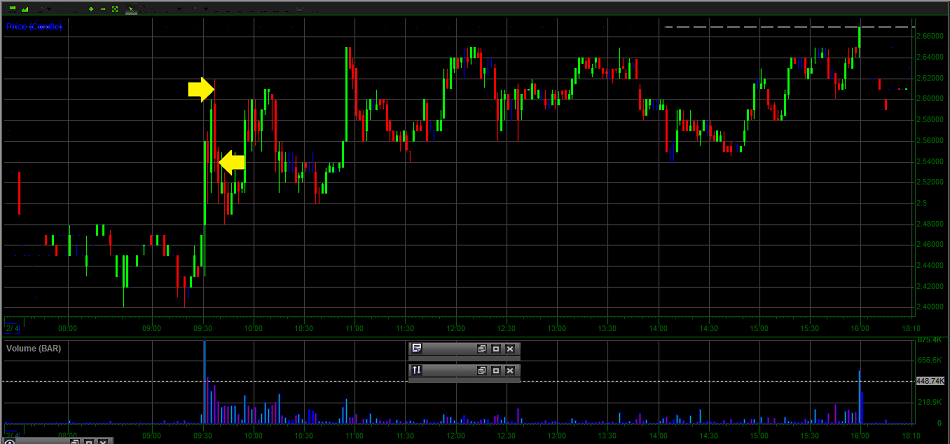Select the pointer arrow tool in toolbar
The image size is (950, 444).
131,9
